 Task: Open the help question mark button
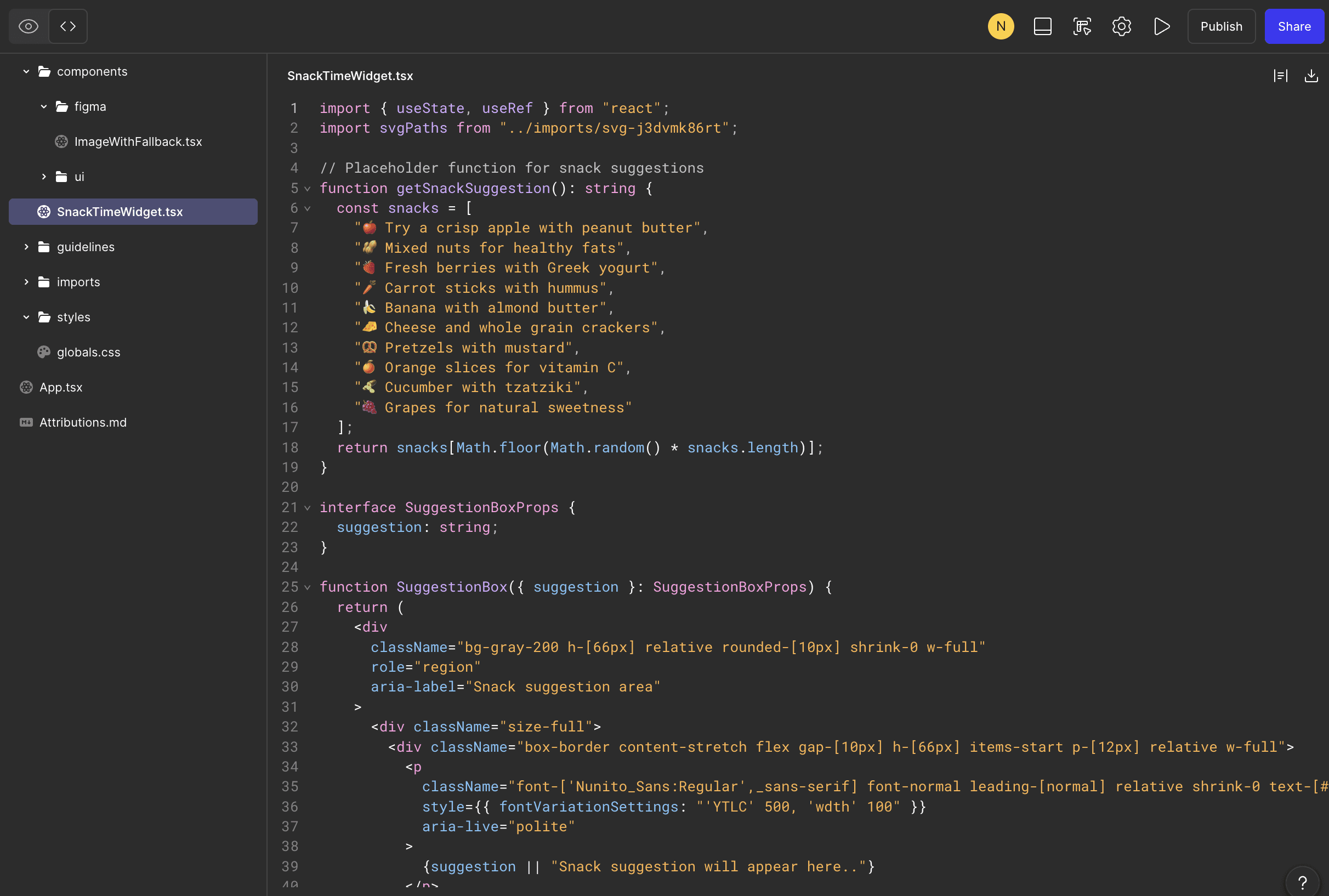(x=1302, y=882)
